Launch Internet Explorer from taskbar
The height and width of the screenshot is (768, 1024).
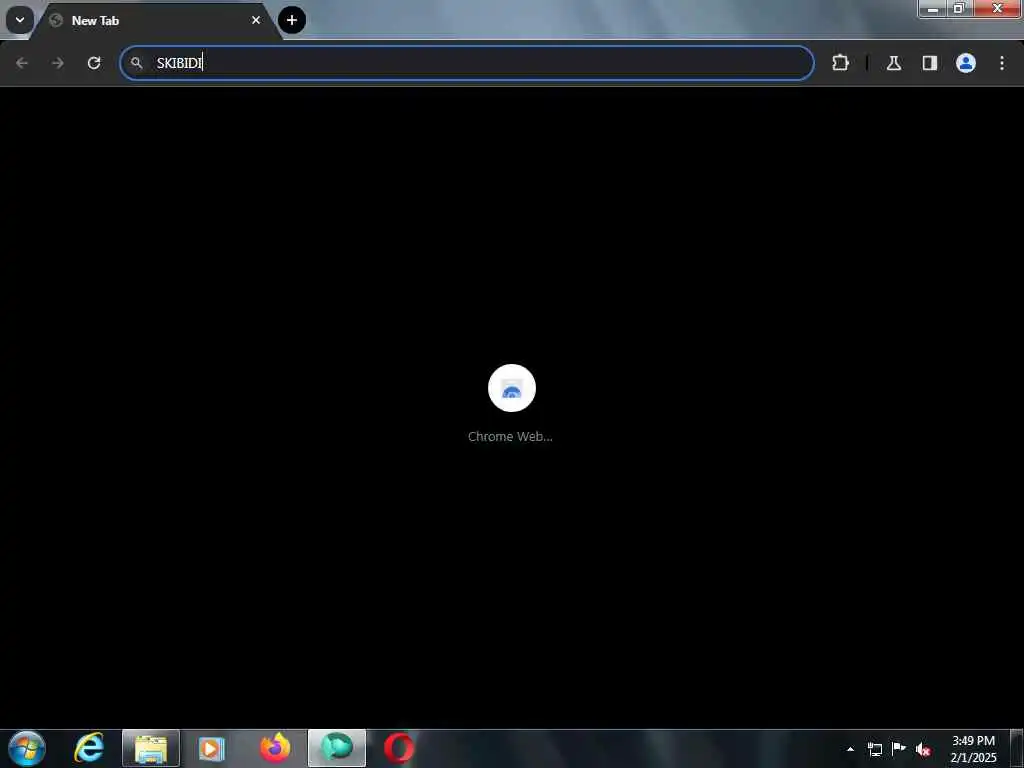tap(89, 748)
